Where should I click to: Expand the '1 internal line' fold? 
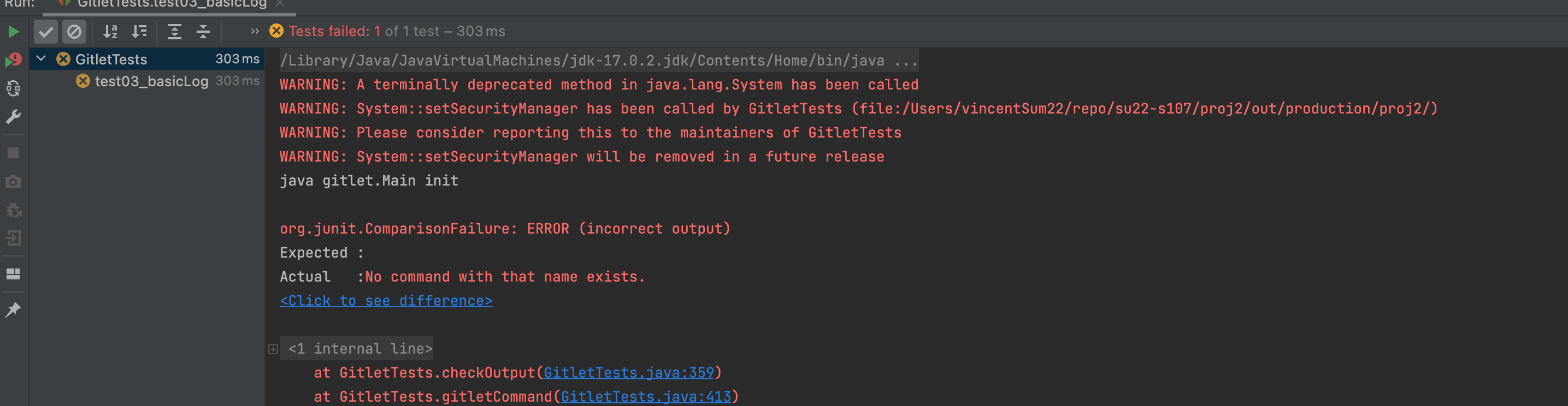(273, 349)
